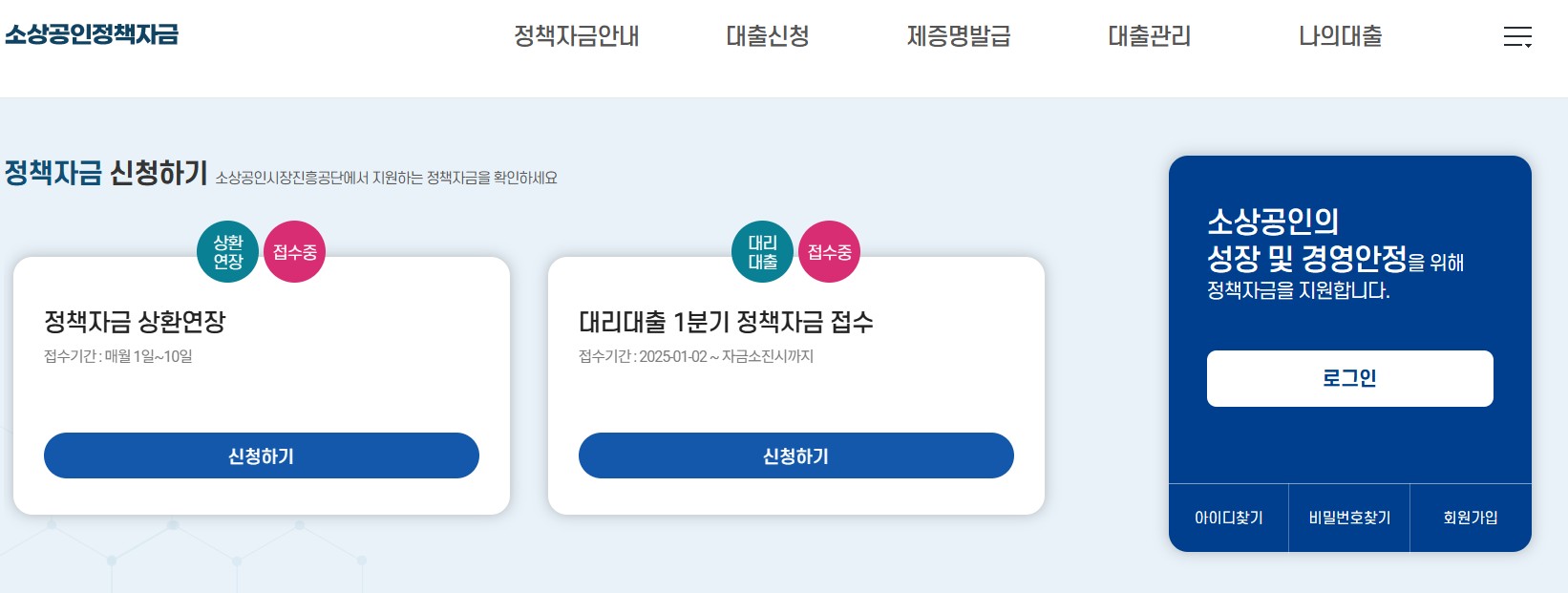Click the 대리대출 badge icon
1568x593 pixels.
coord(762,252)
